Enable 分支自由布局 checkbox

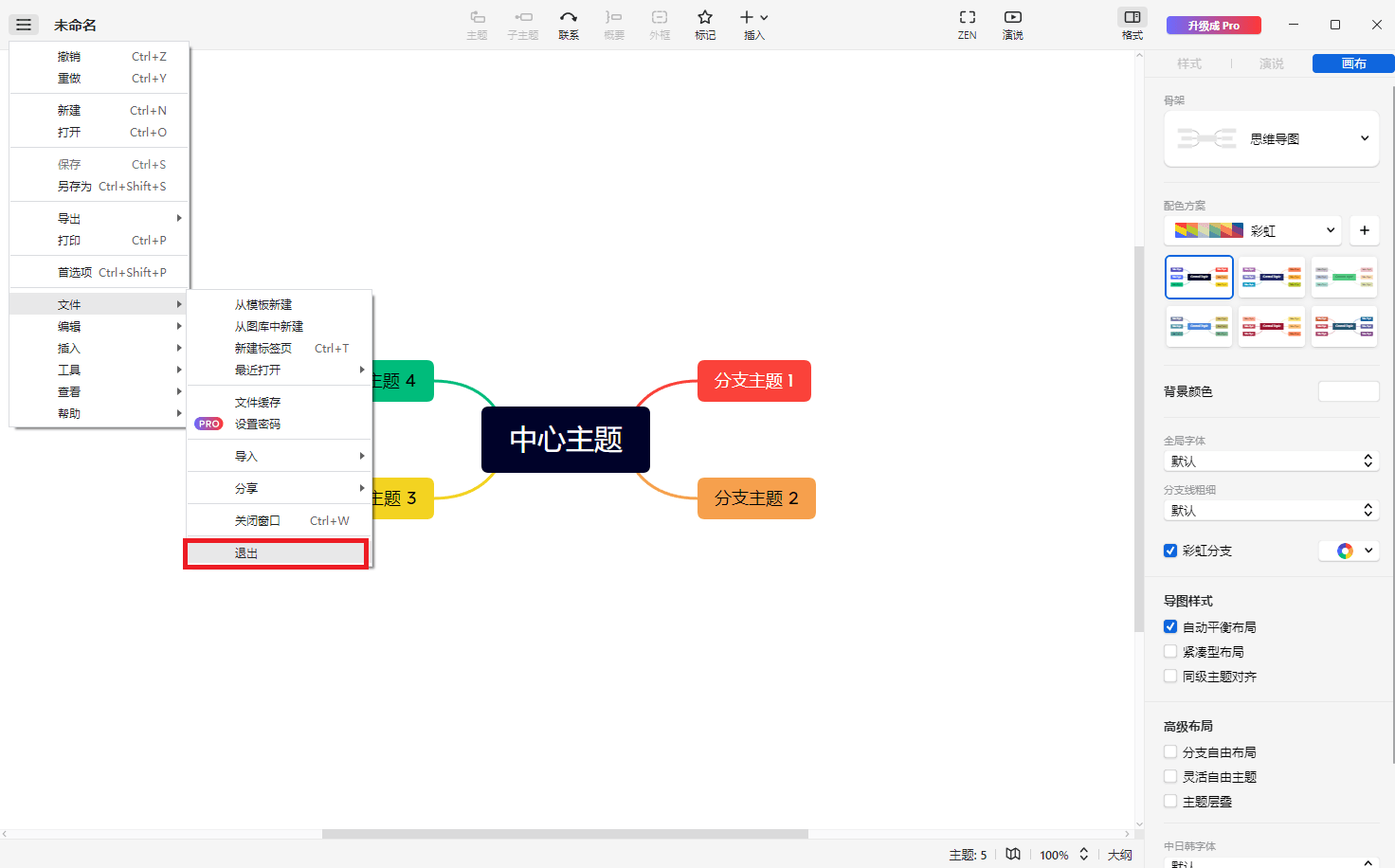pos(1170,751)
